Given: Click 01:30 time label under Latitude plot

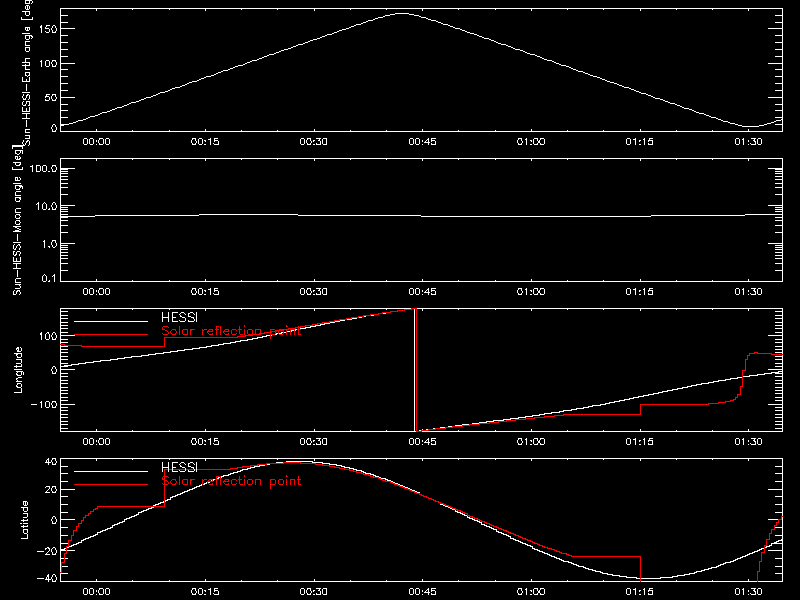Looking at the screenshot, I should point(748,592).
